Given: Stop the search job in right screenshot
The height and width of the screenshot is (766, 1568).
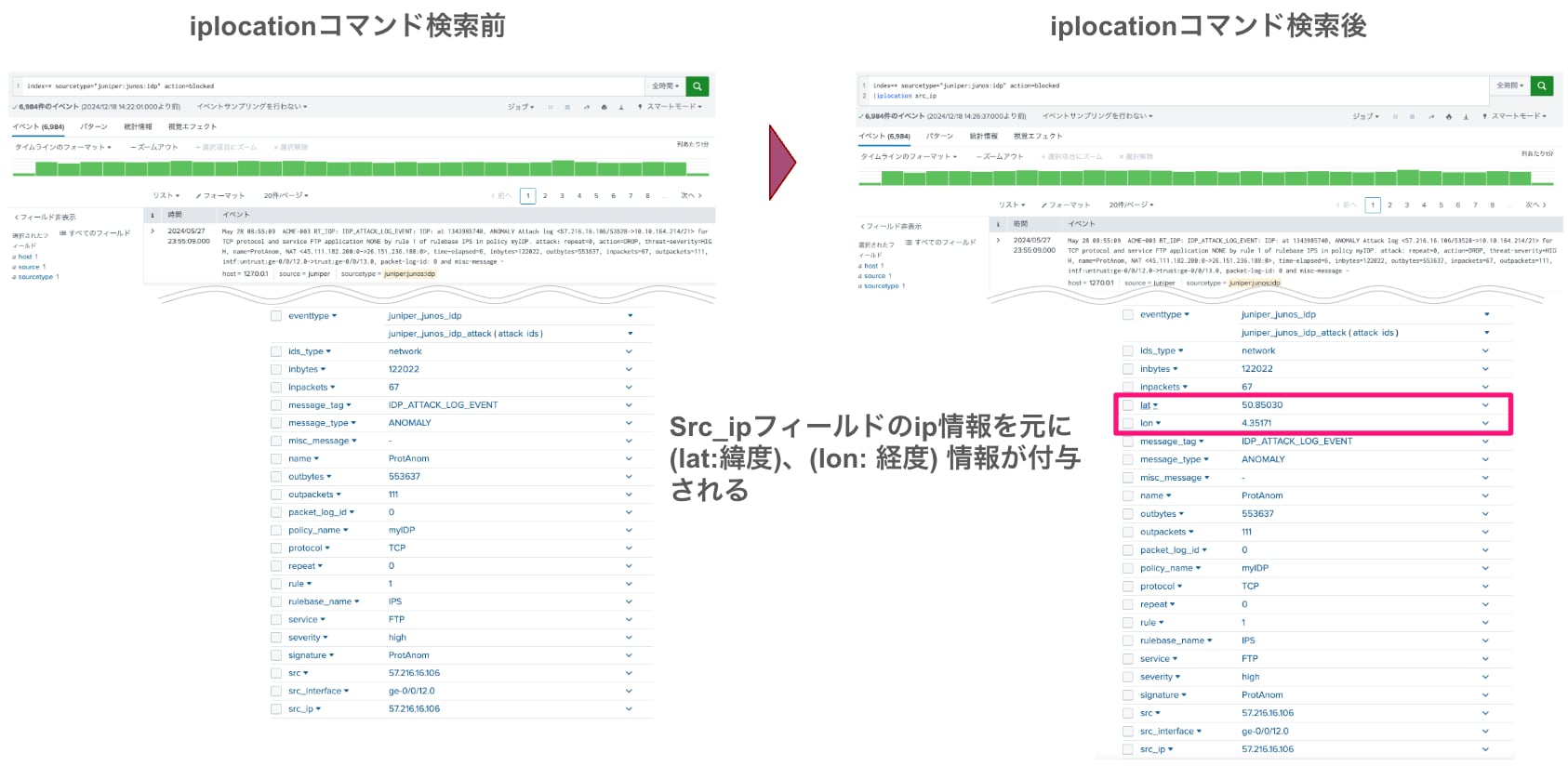Looking at the screenshot, I should point(1413,116).
